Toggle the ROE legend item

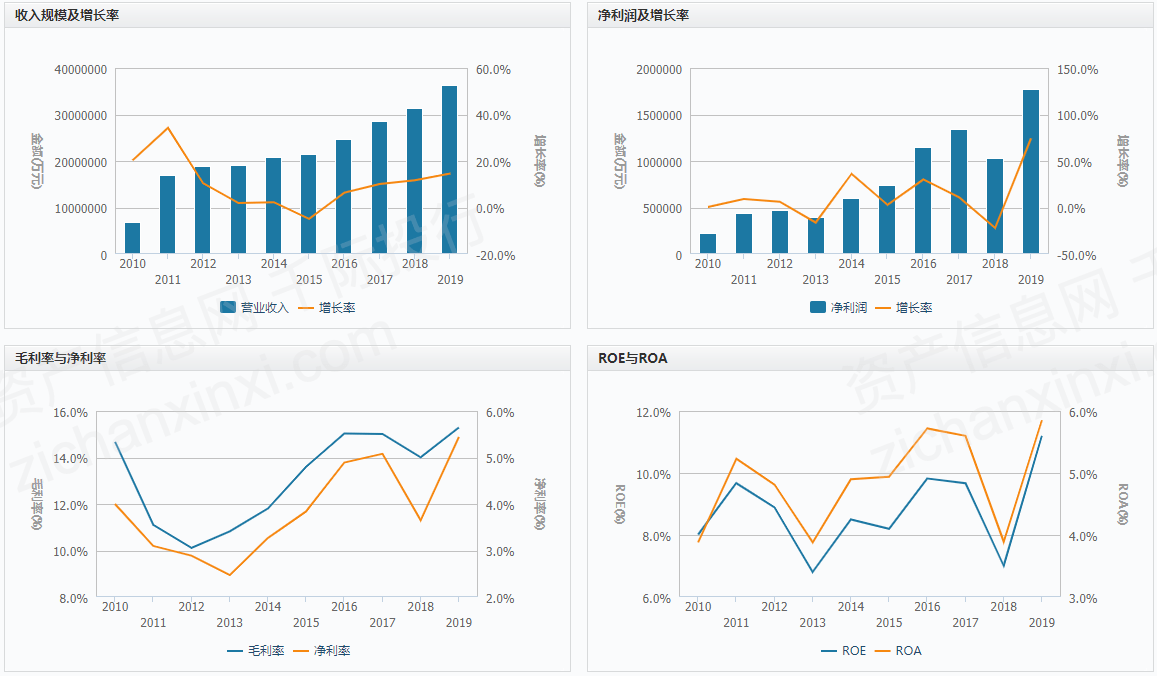point(843,651)
